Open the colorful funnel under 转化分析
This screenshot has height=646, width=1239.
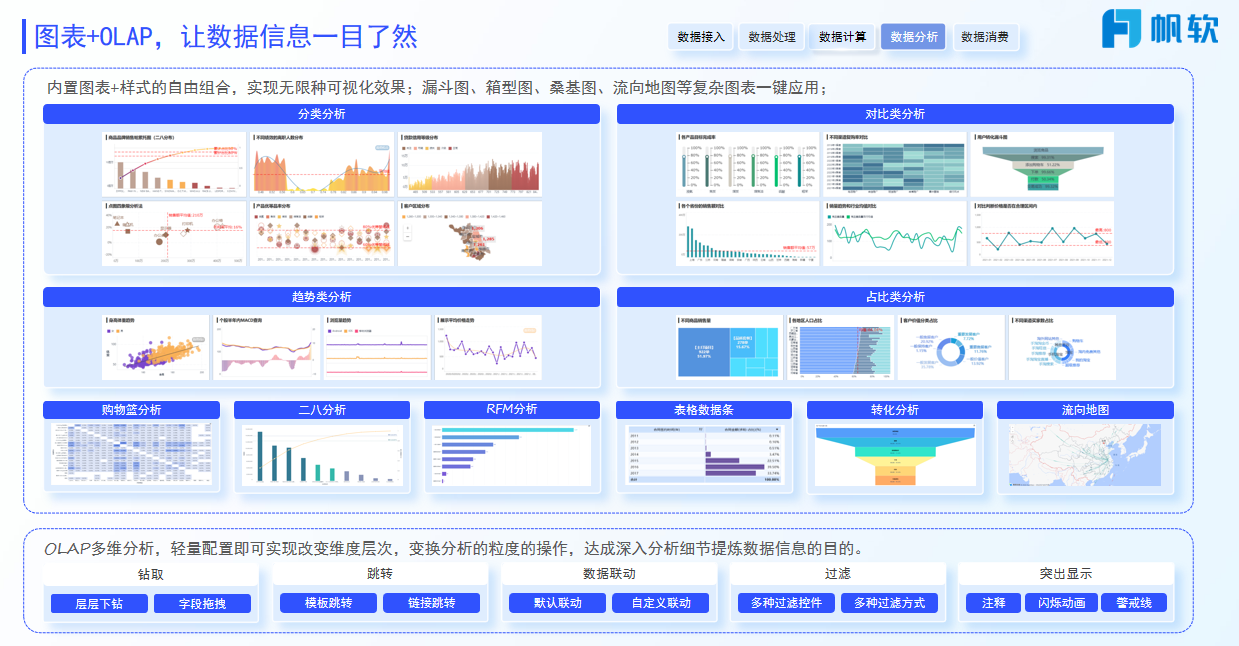(x=895, y=455)
